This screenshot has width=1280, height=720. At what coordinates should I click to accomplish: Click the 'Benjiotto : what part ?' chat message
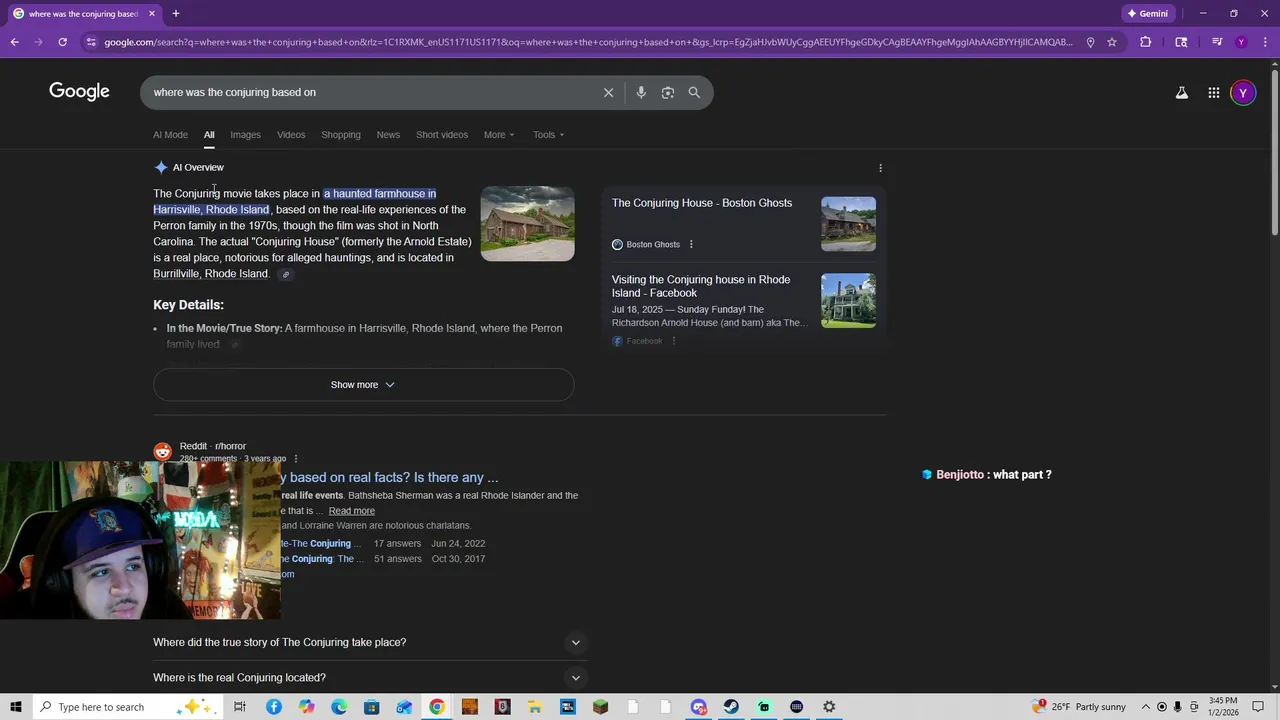(x=986, y=475)
